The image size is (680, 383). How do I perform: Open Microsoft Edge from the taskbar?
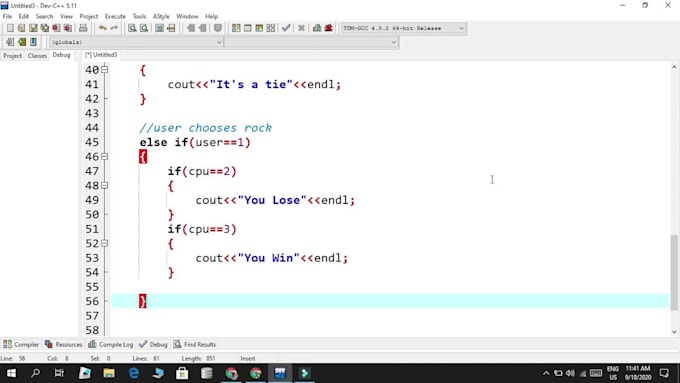[134, 373]
